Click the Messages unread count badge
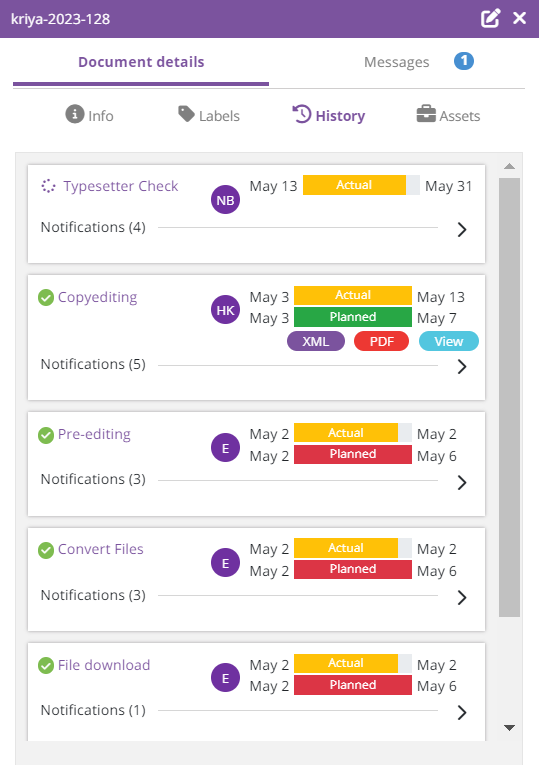This screenshot has width=539, height=765. (464, 61)
